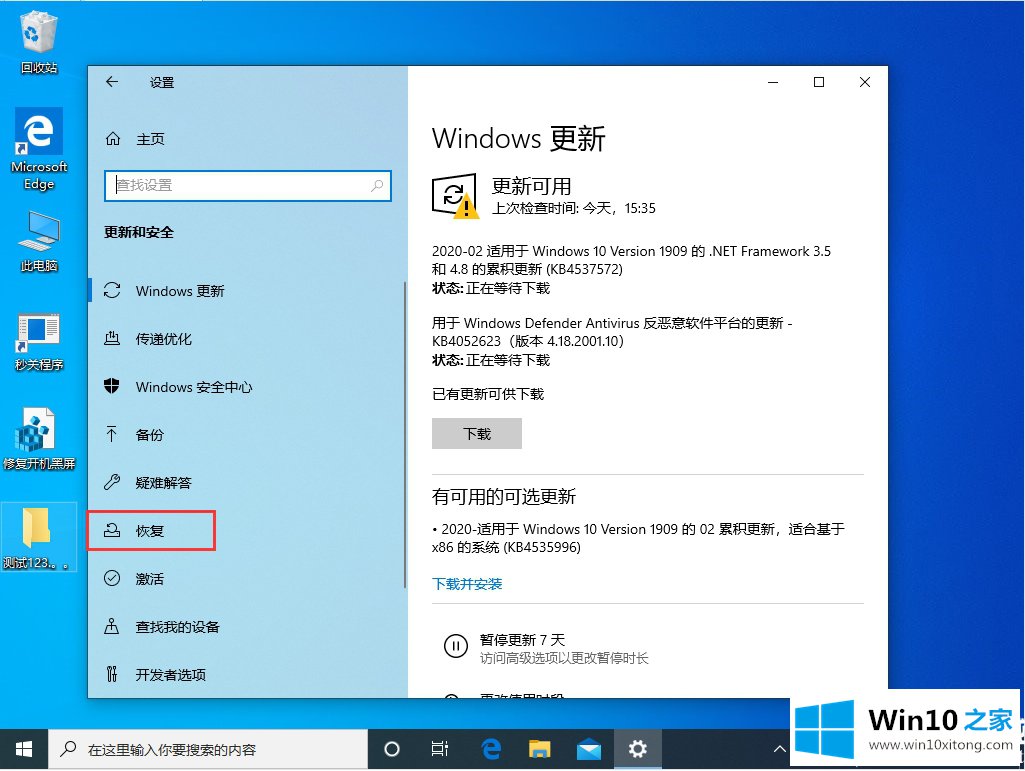Open 查找我的设备 page
The image size is (1025, 771).
246,626
